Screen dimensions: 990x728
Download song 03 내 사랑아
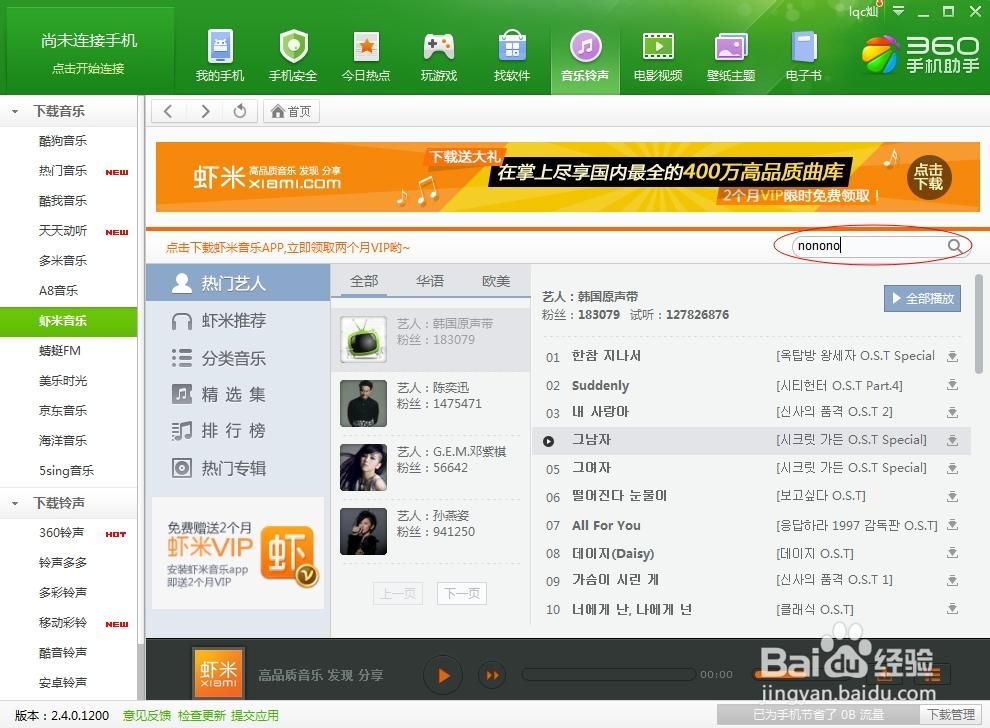click(x=953, y=412)
